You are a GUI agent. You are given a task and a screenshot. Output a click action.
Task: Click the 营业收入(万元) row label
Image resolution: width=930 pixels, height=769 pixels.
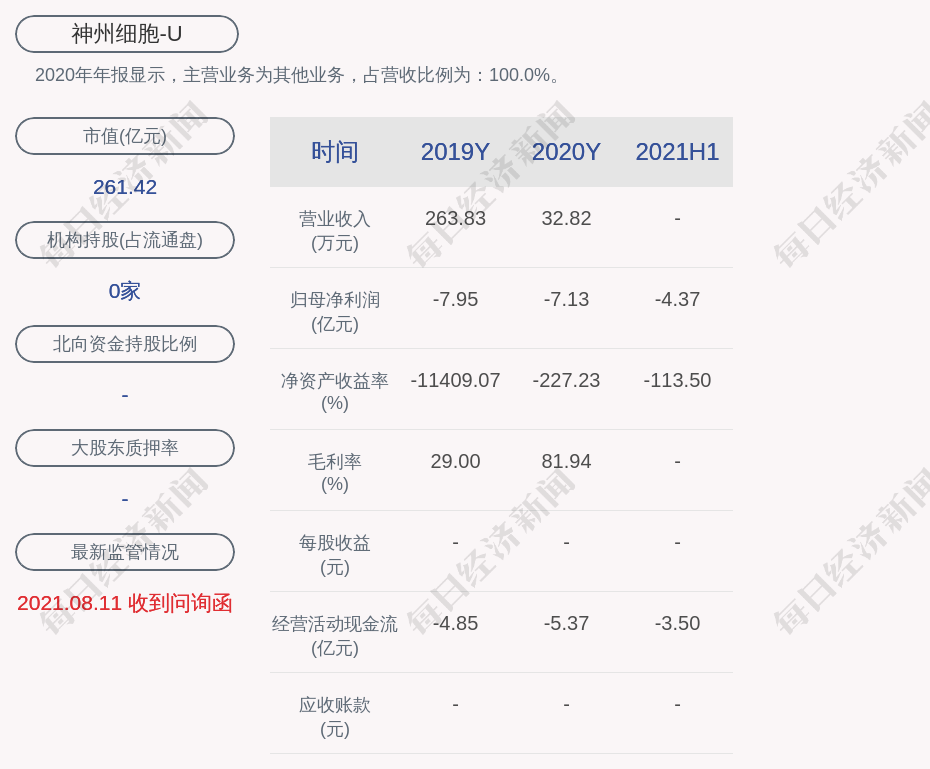[x=335, y=230]
